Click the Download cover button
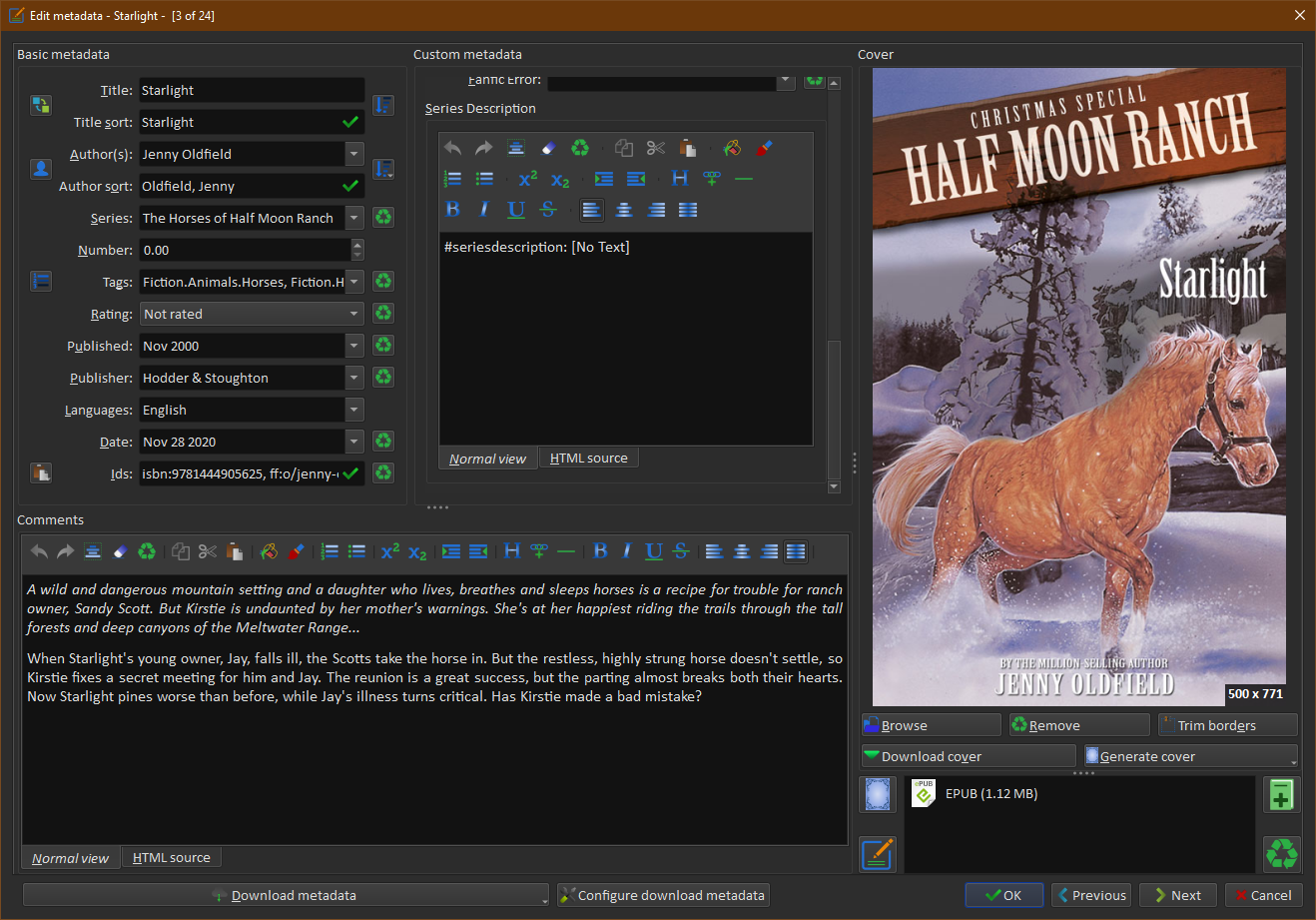 969,756
